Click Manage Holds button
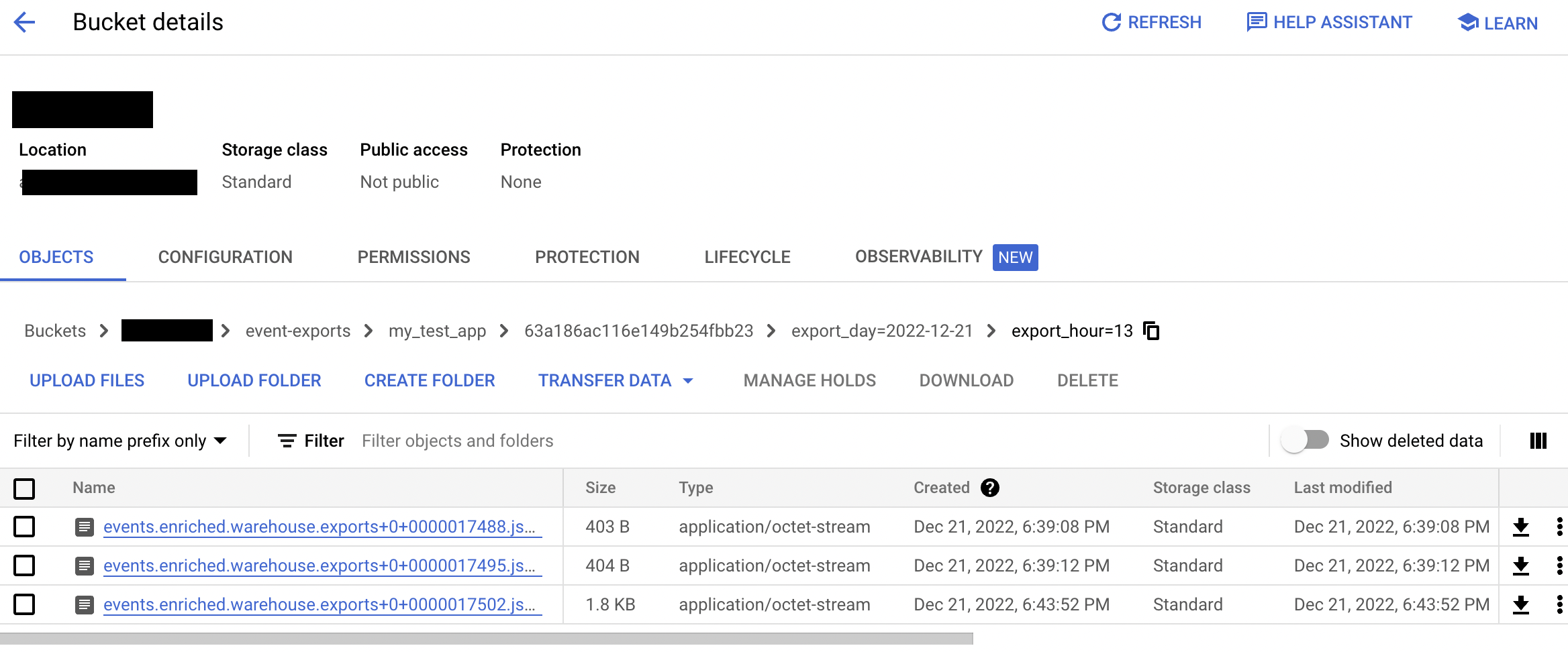 tap(810, 380)
